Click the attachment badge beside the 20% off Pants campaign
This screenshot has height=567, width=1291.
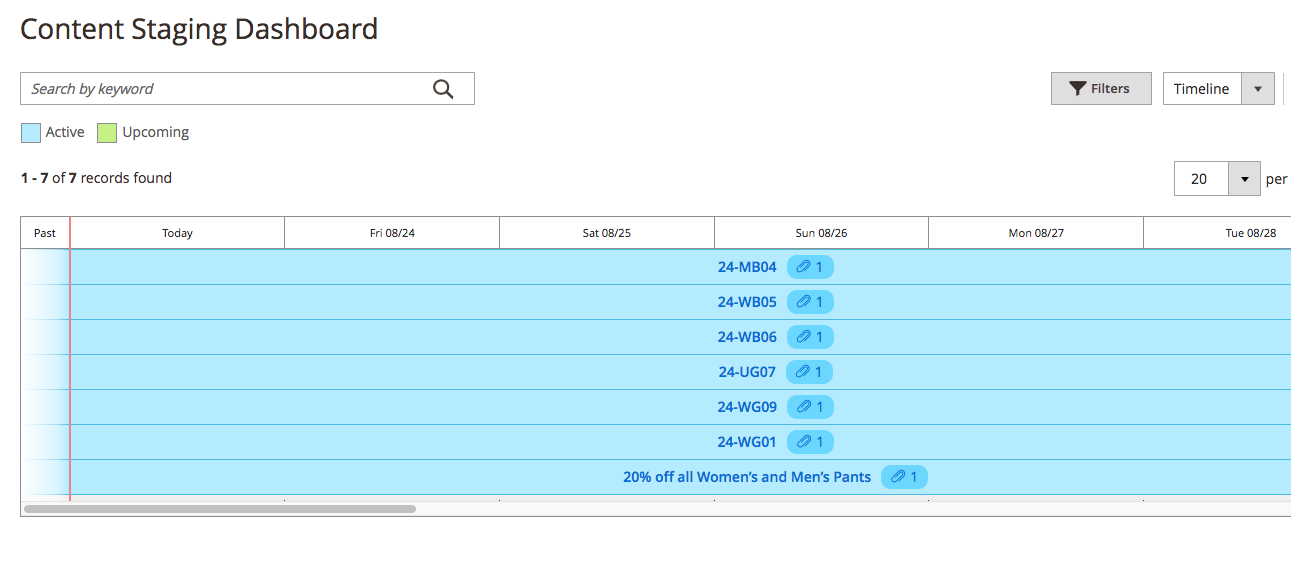904,477
